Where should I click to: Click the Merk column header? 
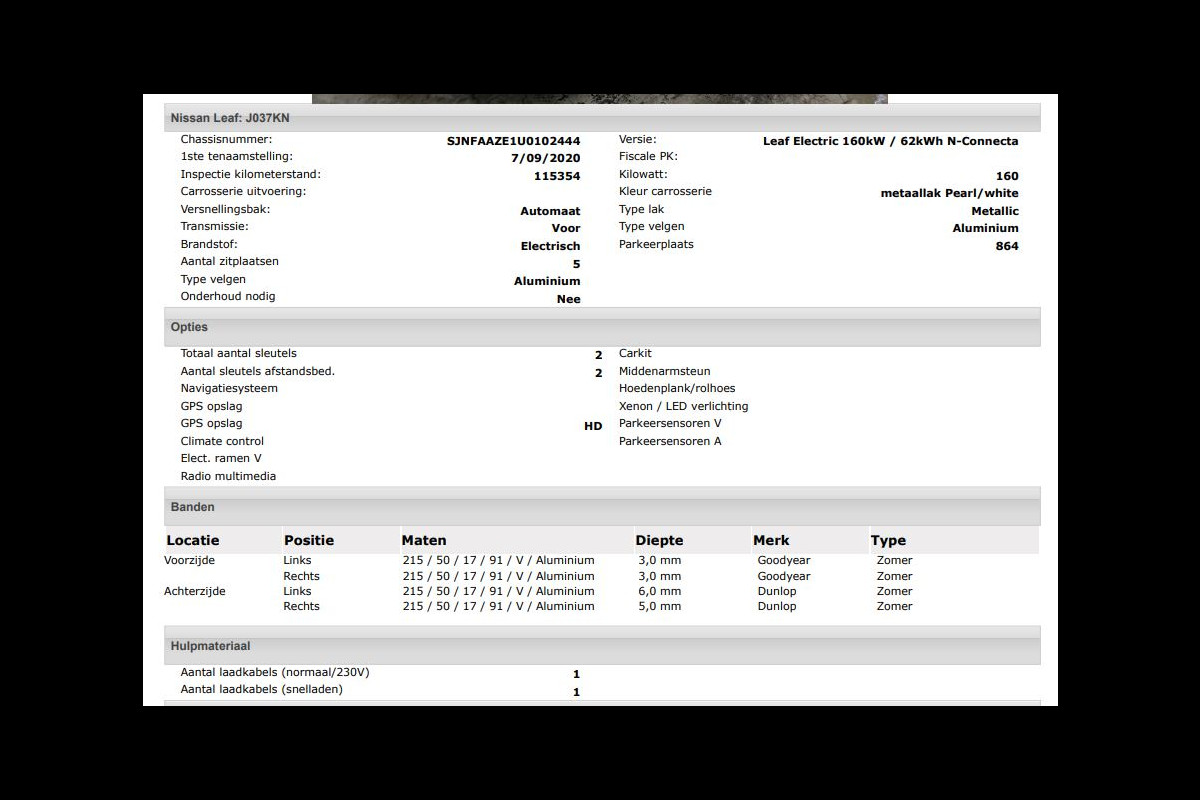(x=772, y=540)
